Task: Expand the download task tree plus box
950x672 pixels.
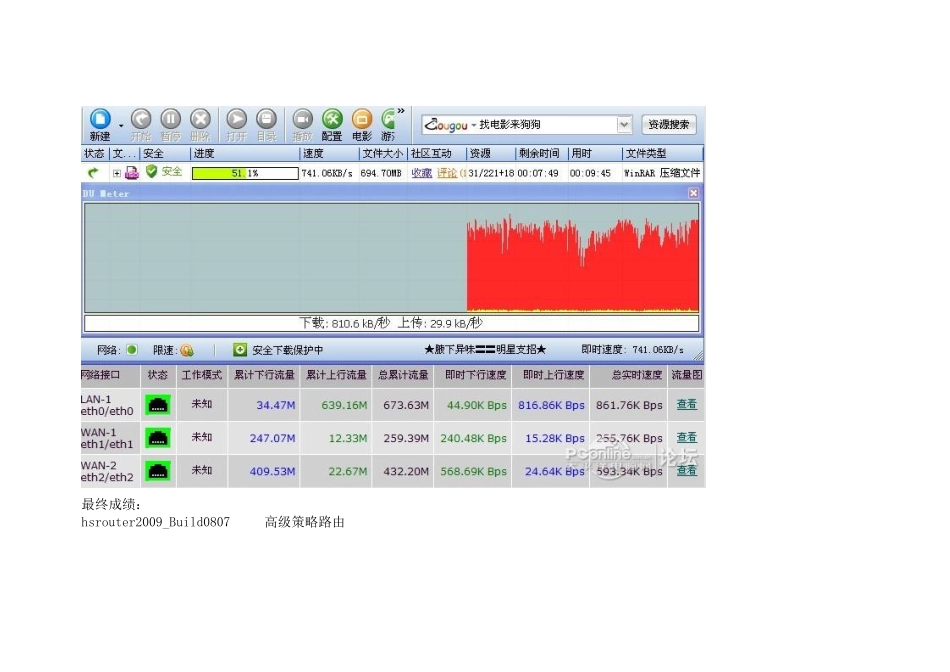Action: pos(117,173)
